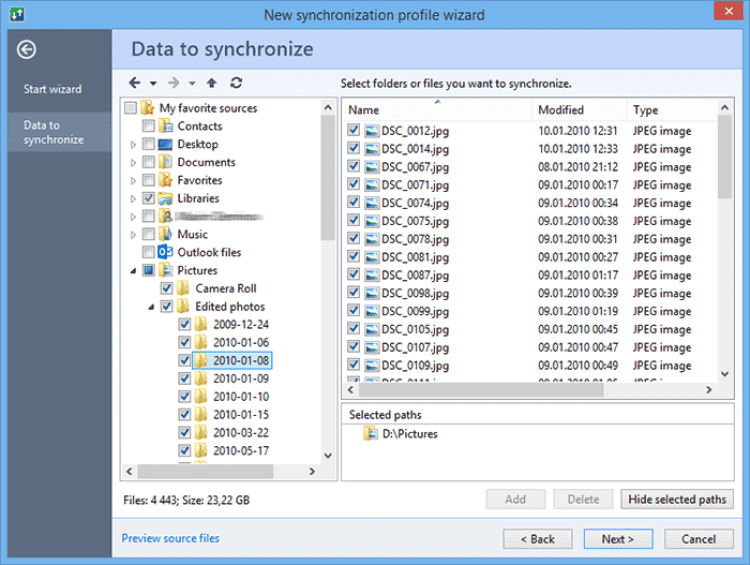The height and width of the screenshot is (565, 750).
Task: Click Hide selected paths button
Action: pos(677,499)
